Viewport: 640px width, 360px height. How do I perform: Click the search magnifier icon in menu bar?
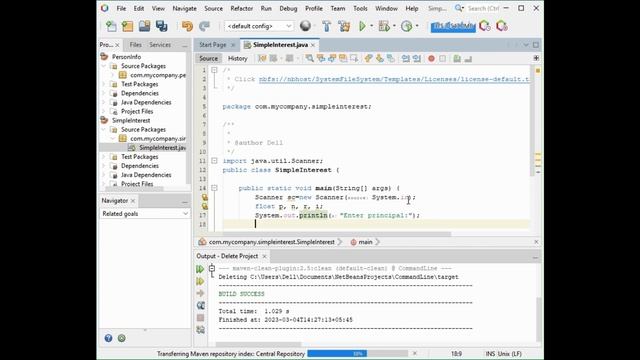459,8
